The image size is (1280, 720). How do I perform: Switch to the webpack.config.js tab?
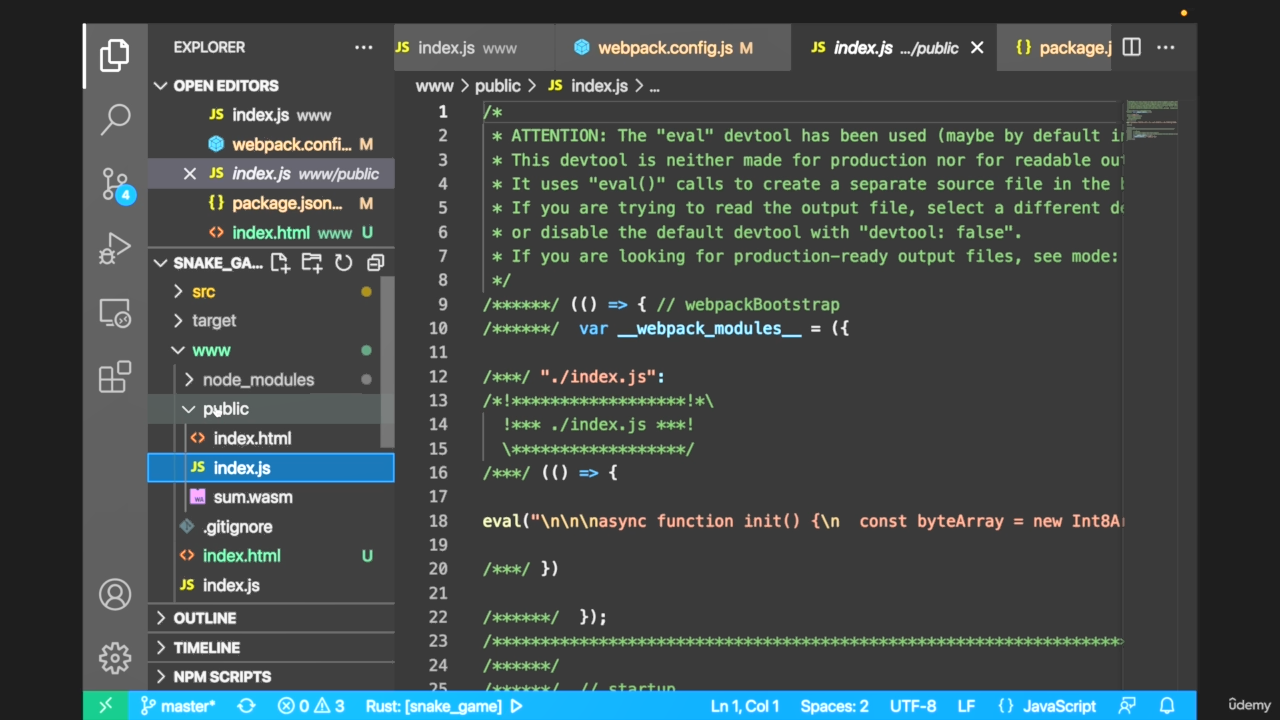[x=674, y=47]
